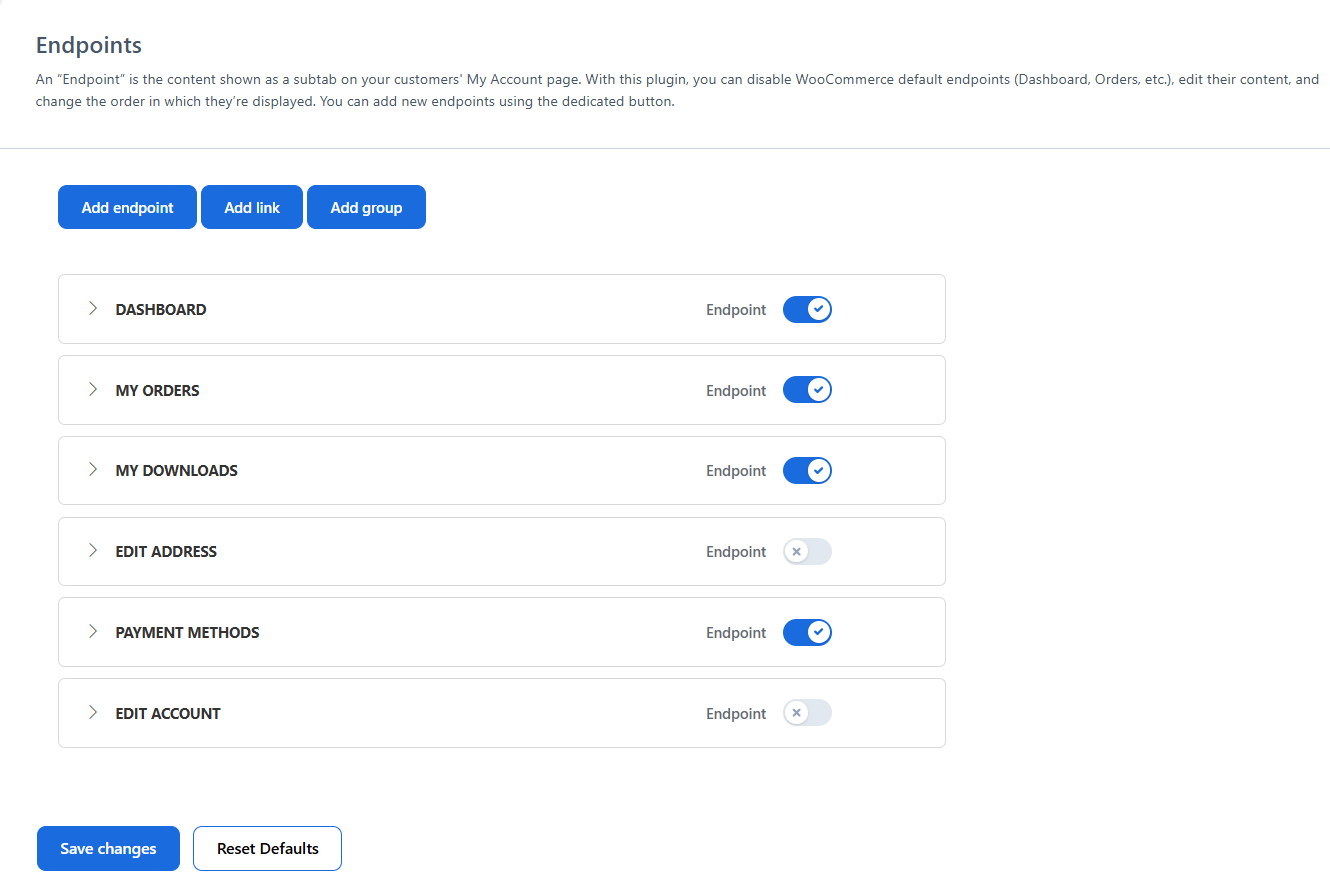Enable the EDIT ADDRESS endpoint toggle
The height and width of the screenshot is (875, 1330).
[x=807, y=551]
